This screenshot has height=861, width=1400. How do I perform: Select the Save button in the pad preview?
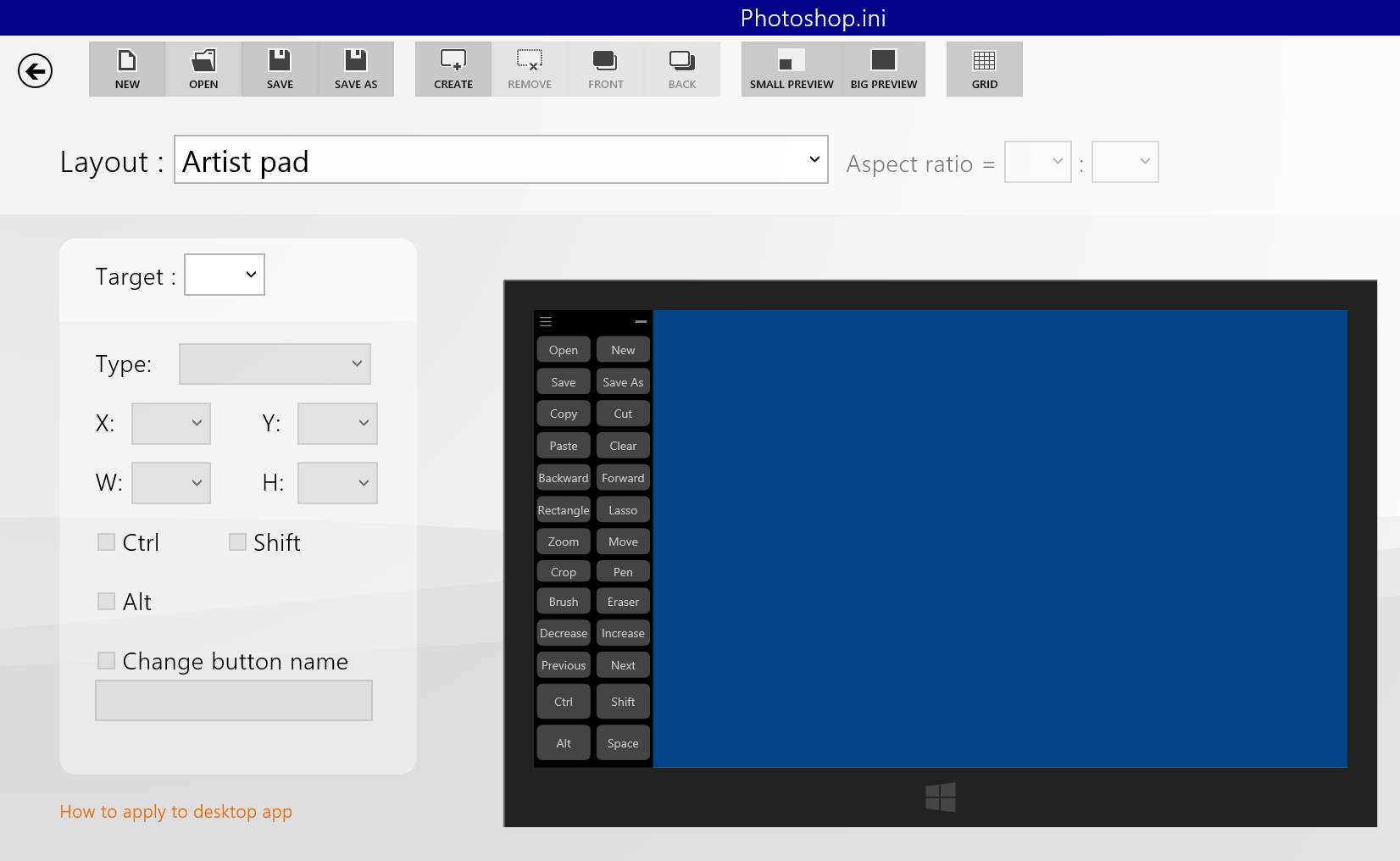tap(564, 382)
